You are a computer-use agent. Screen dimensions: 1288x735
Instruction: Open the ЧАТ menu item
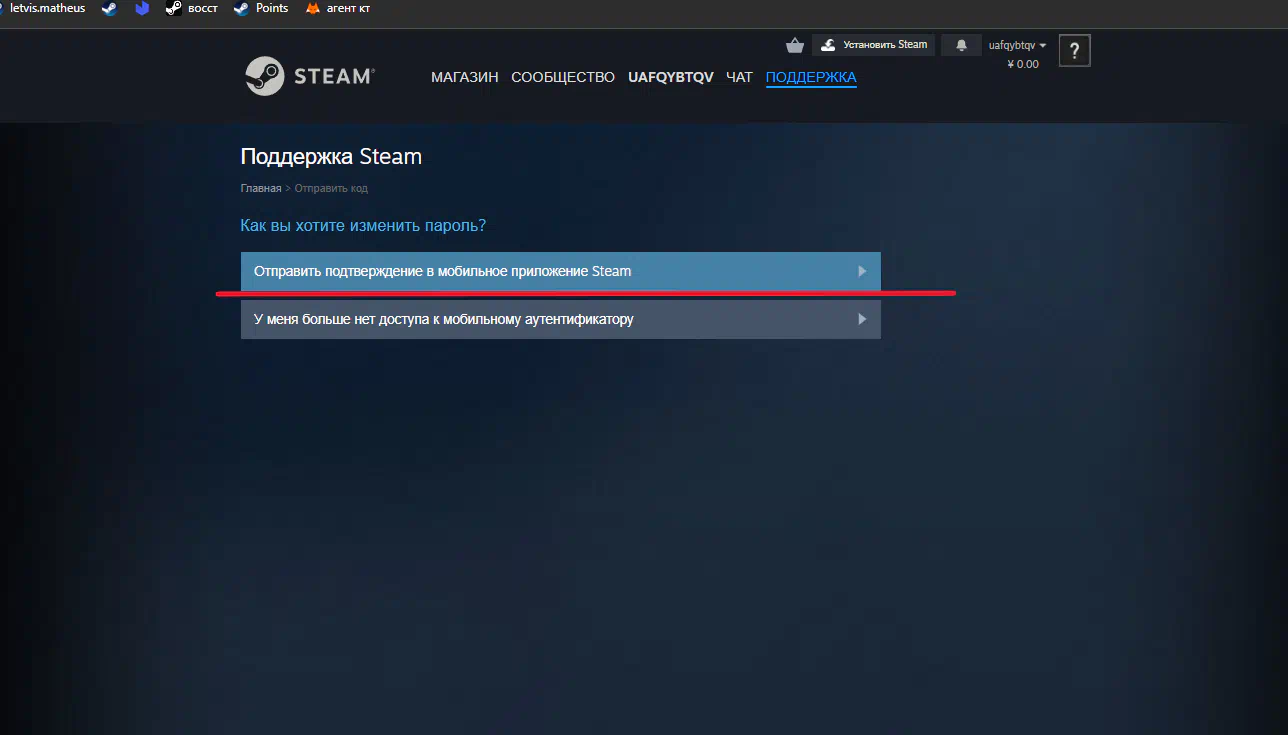(739, 77)
